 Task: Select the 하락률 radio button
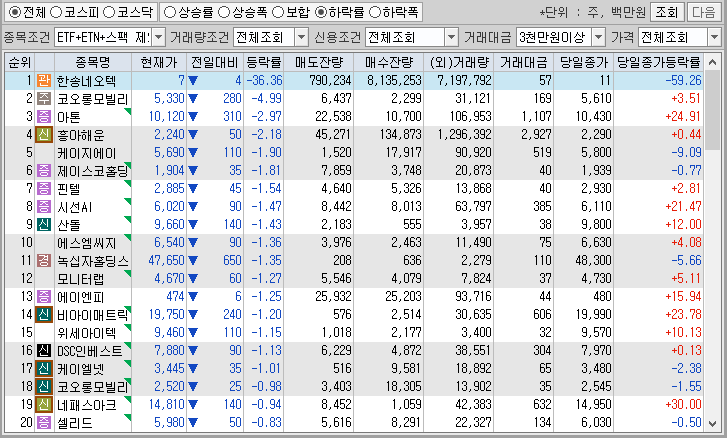(x=321, y=12)
